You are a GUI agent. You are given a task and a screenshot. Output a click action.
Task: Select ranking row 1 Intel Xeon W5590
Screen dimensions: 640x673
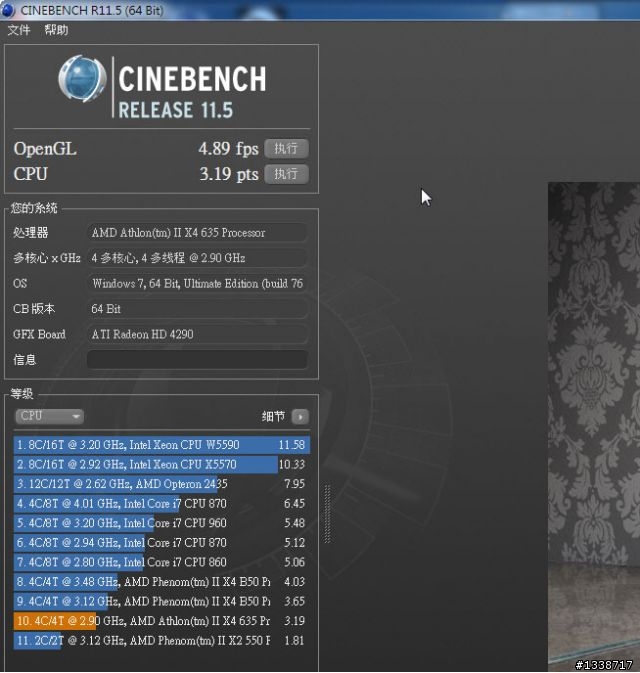161,445
